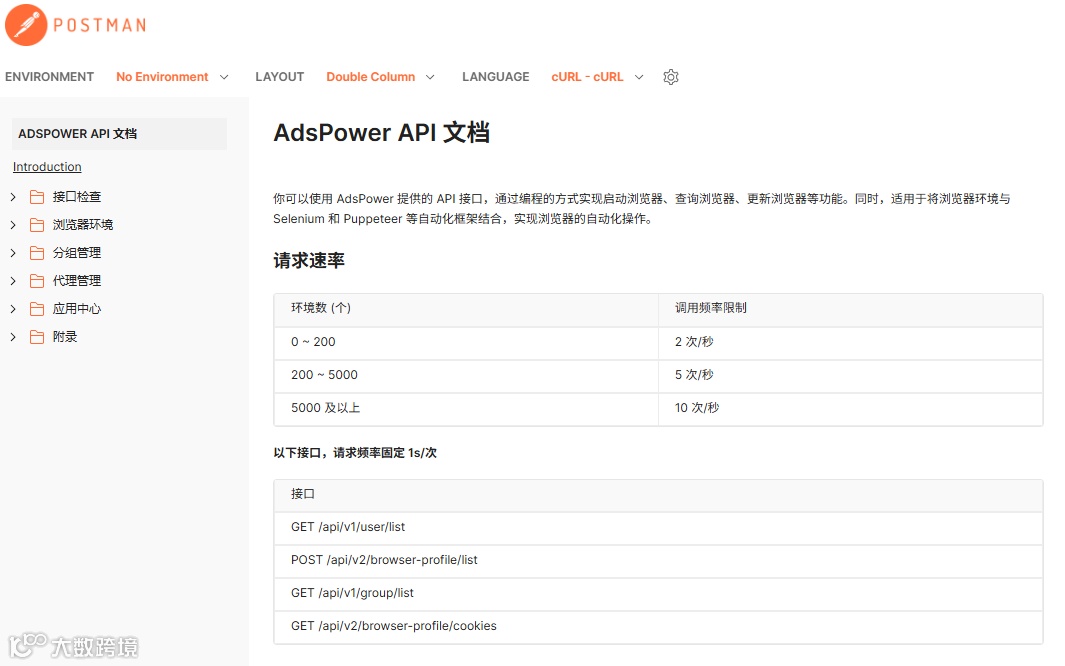Open the Introduction link
The height and width of the screenshot is (666, 1065).
47,167
